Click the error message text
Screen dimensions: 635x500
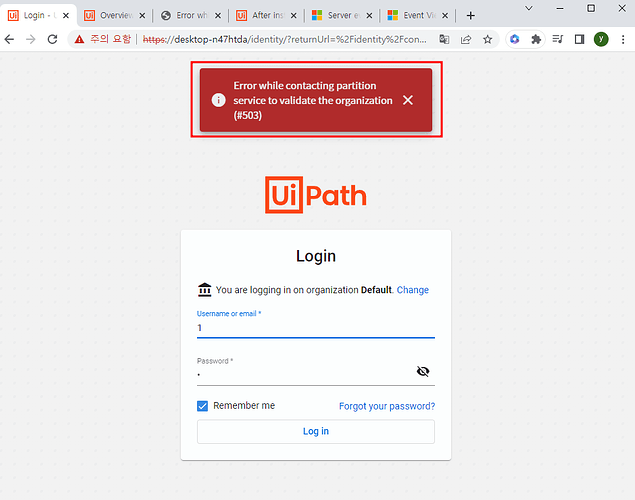pos(313,100)
